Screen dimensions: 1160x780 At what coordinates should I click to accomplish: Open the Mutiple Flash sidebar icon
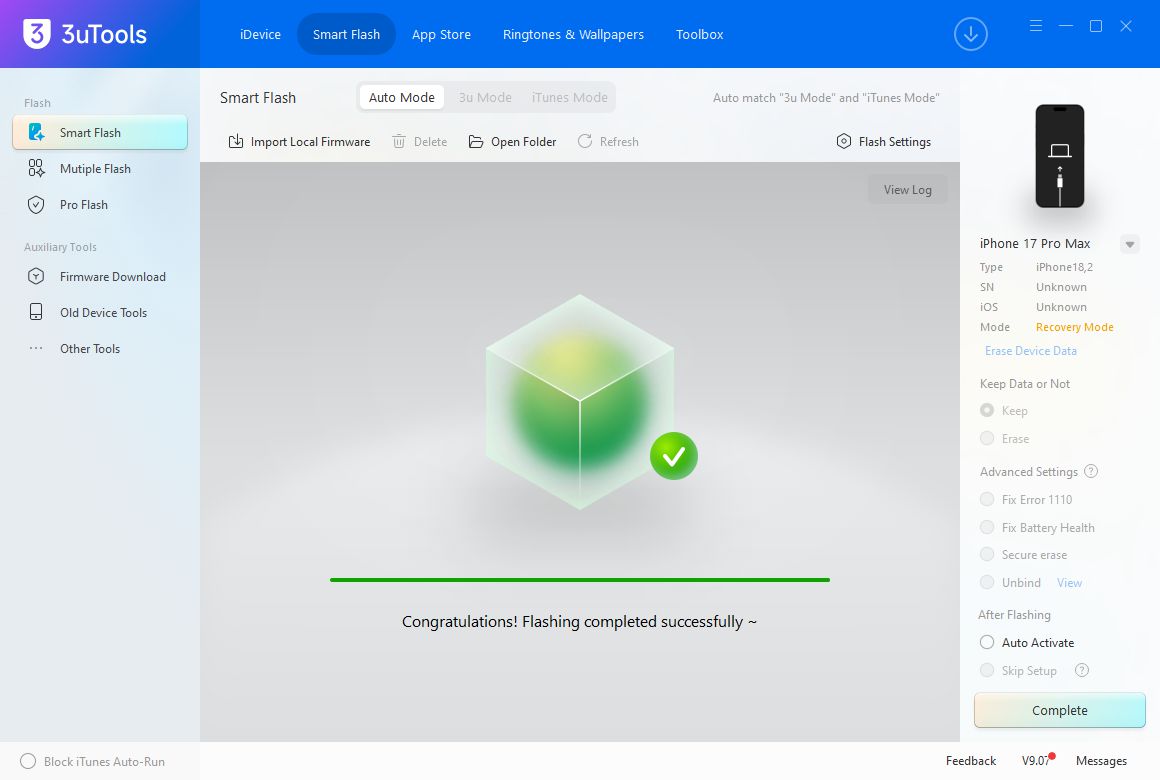(x=36, y=169)
